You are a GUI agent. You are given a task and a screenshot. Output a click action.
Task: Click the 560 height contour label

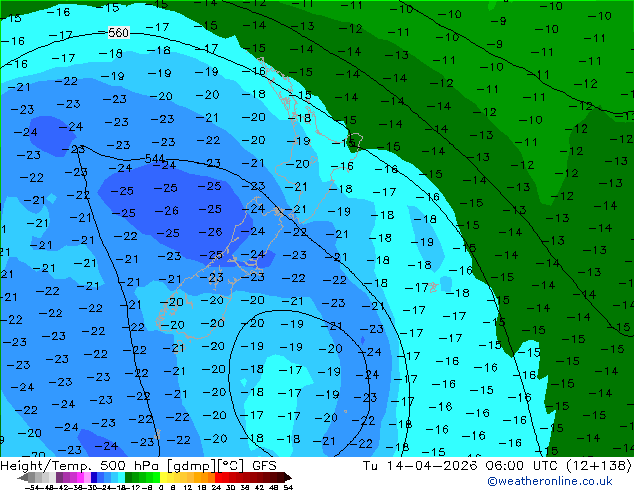point(118,32)
